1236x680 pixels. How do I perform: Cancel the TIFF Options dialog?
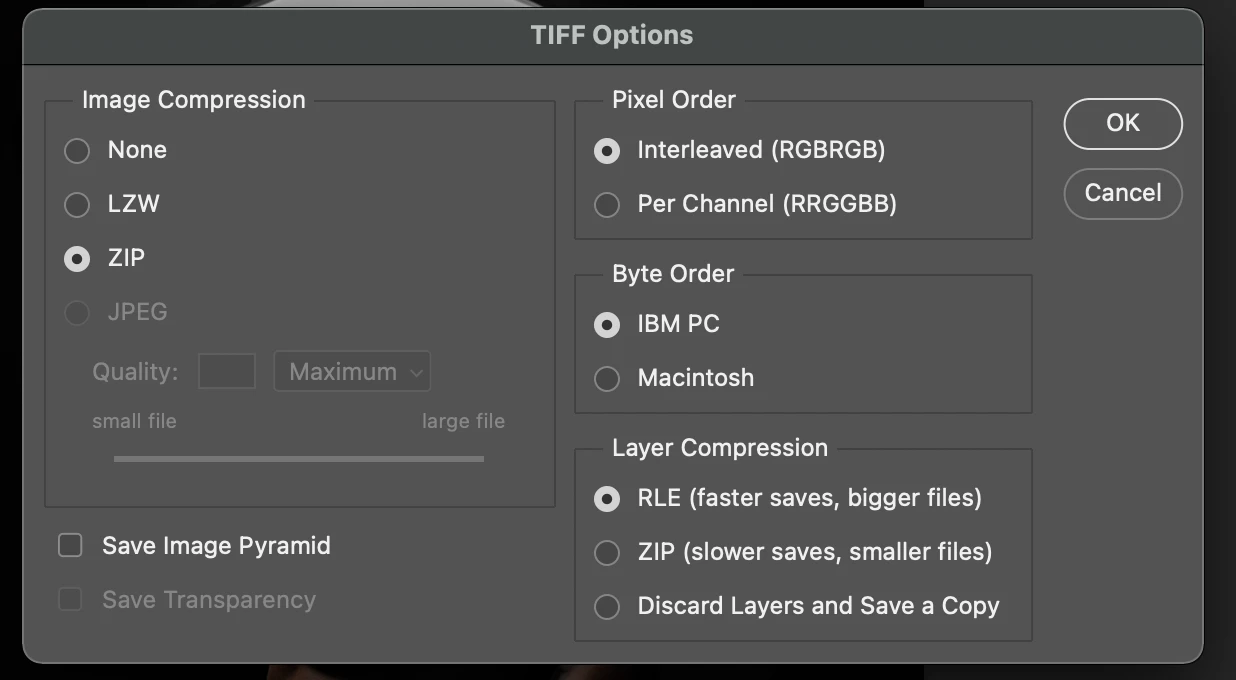point(1123,193)
